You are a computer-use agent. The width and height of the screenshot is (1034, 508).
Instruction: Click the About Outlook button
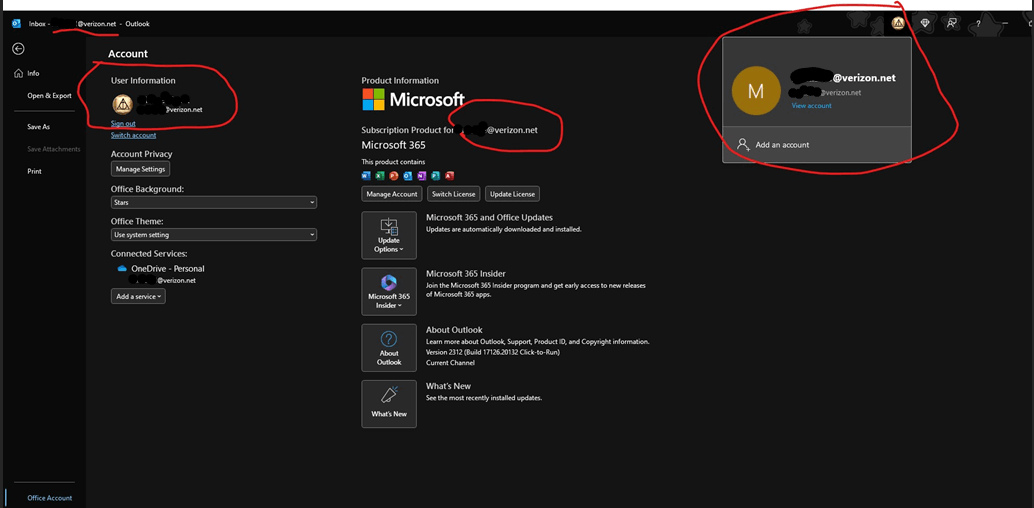tap(389, 348)
